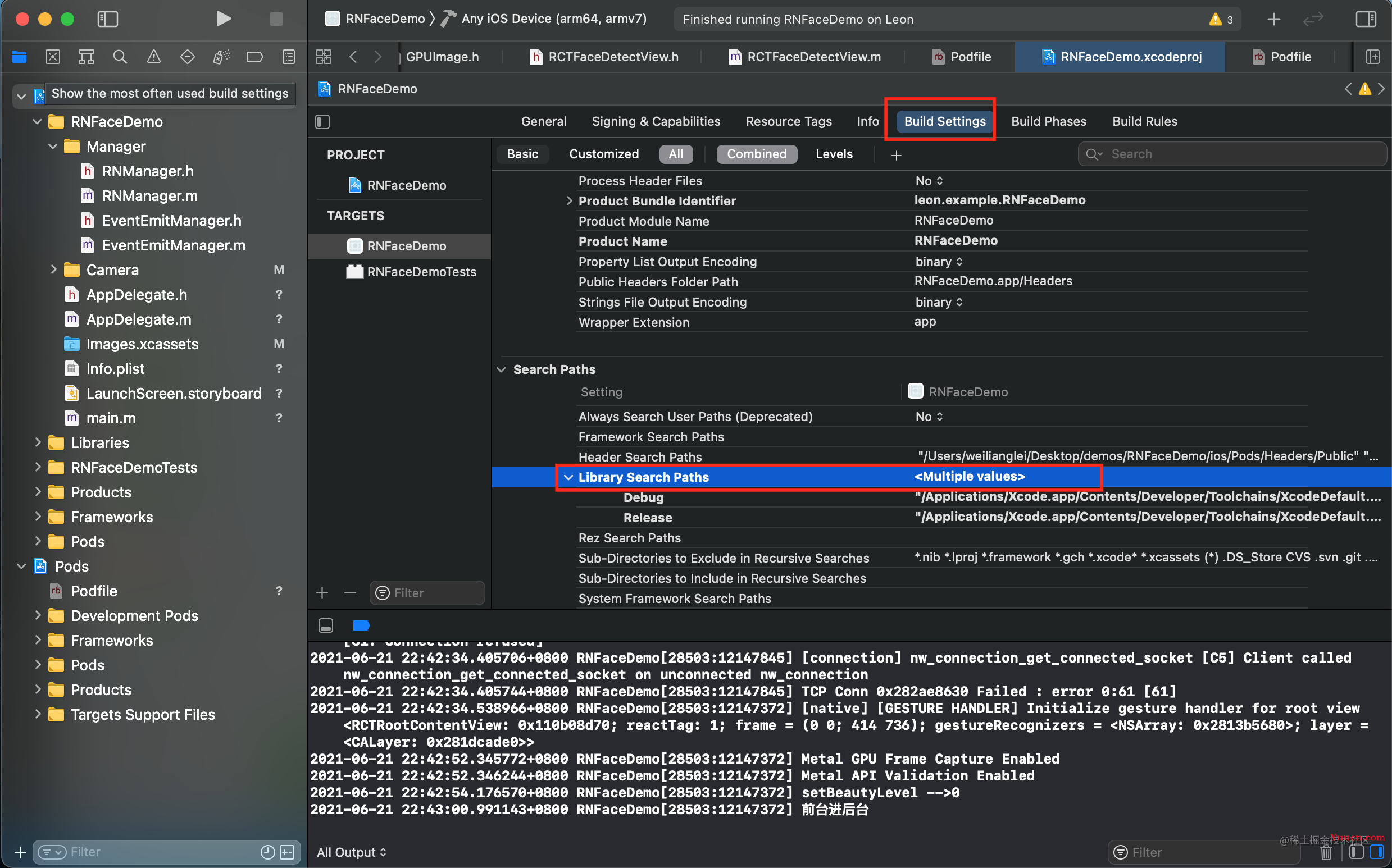
Task: Add a new target with the plus button
Action: pyautogui.click(x=322, y=592)
